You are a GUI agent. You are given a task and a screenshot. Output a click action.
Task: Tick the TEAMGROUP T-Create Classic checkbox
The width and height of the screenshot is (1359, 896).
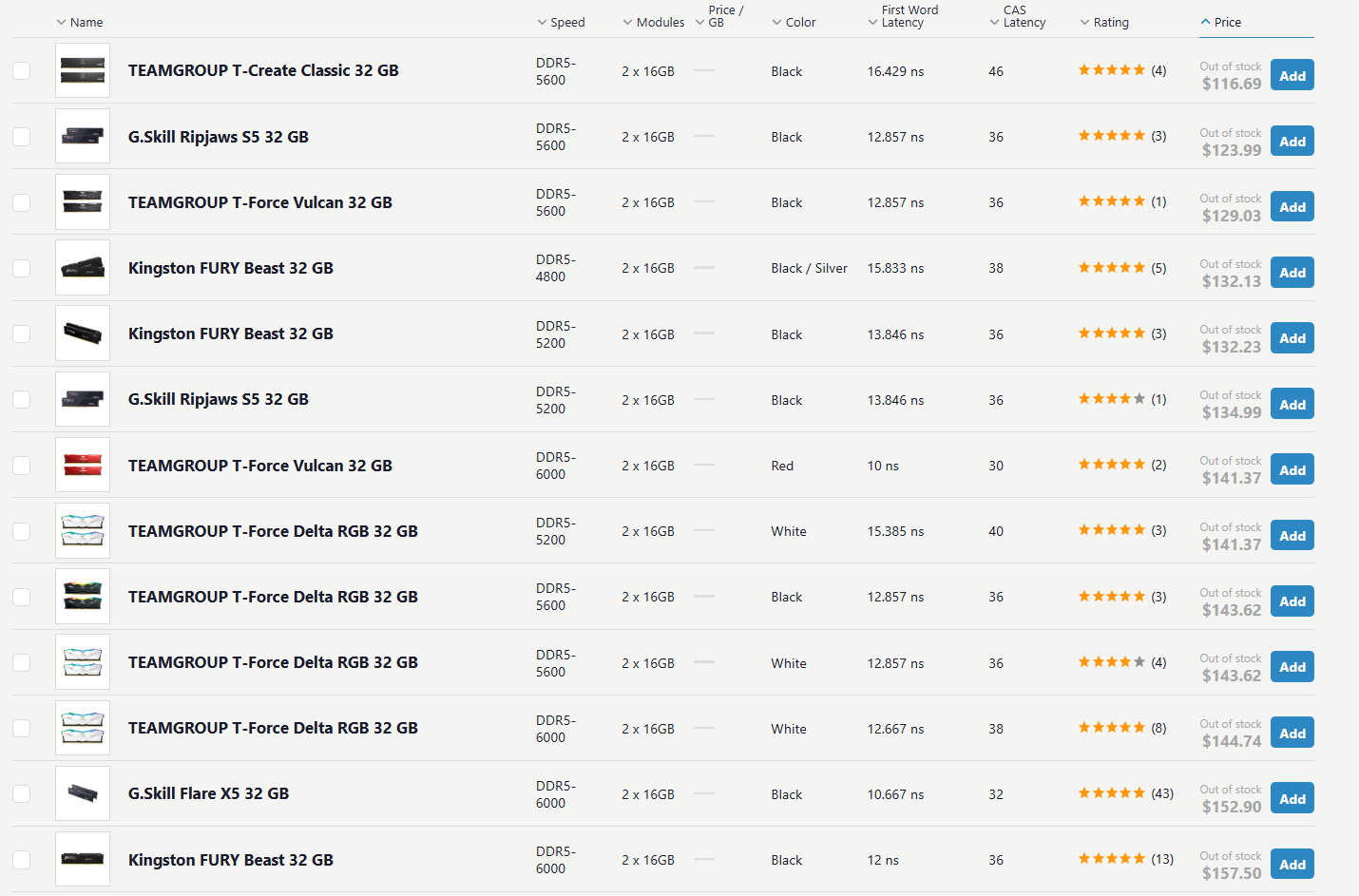(21, 70)
